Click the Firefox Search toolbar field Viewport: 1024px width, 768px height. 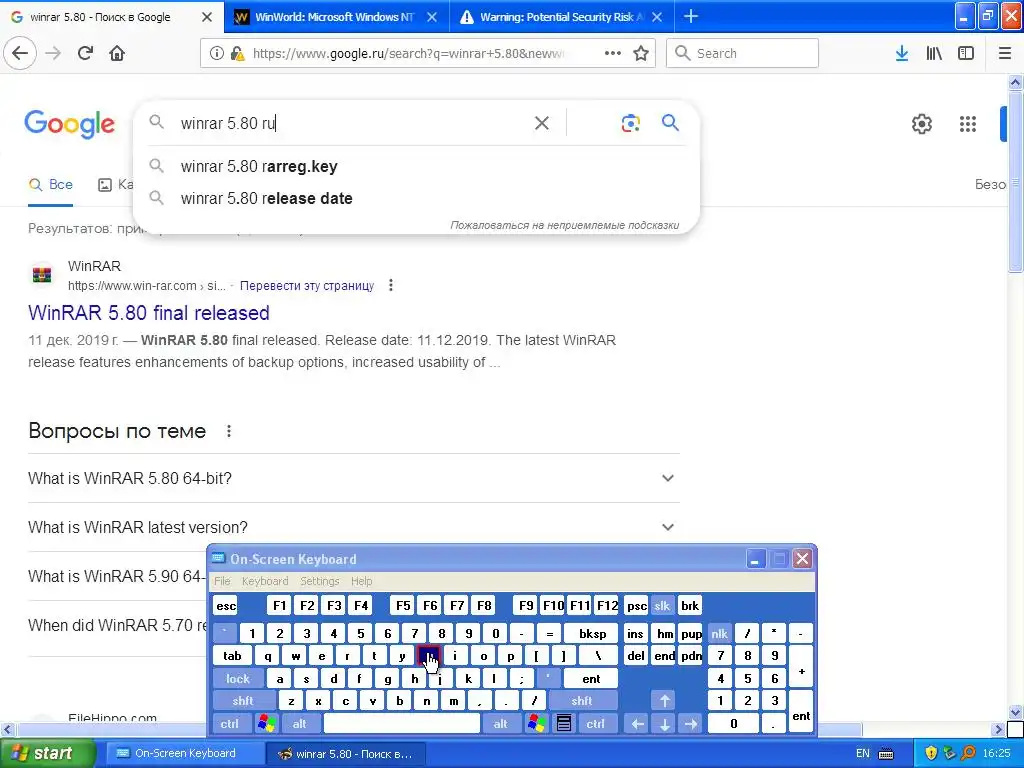(742, 53)
